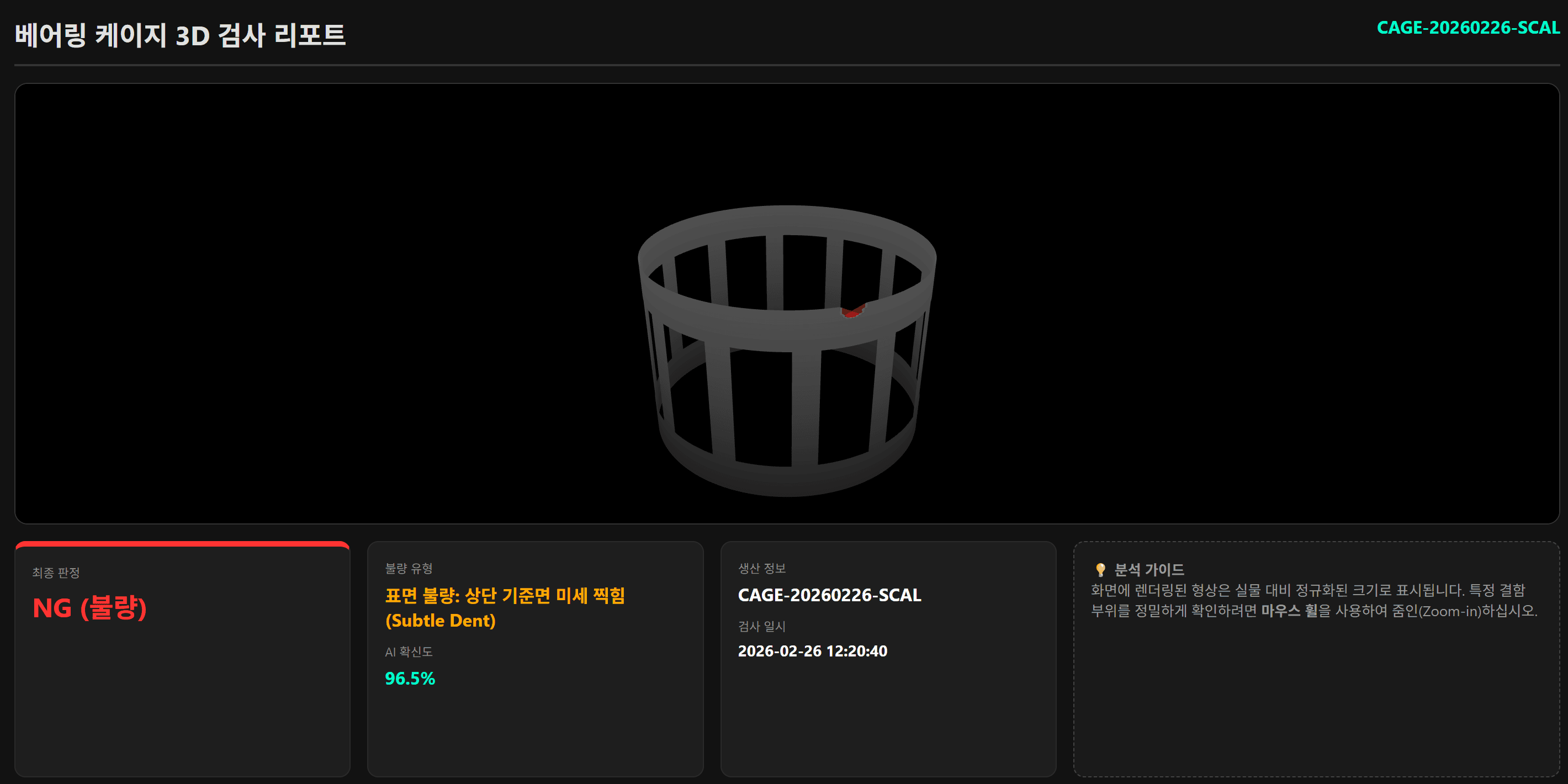Click the 생산 정보 label
The image size is (1568, 784).
[x=761, y=568]
